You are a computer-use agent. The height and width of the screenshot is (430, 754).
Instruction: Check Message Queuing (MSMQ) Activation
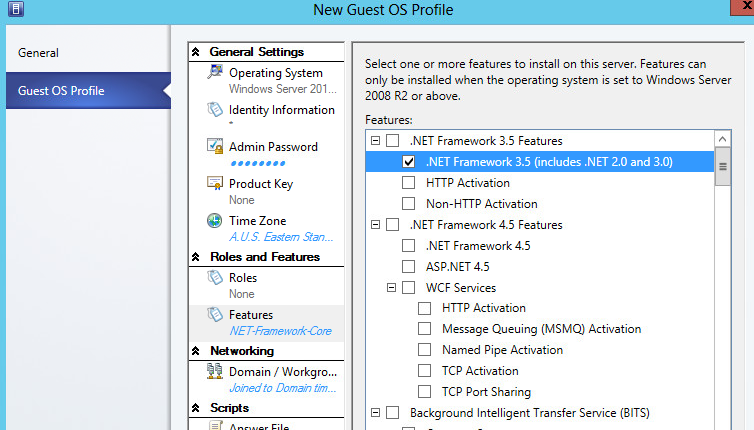pos(424,329)
